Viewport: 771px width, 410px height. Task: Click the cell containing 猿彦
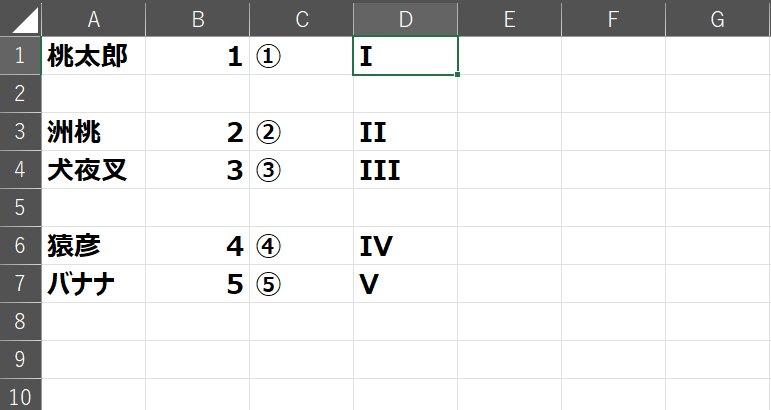coord(93,246)
